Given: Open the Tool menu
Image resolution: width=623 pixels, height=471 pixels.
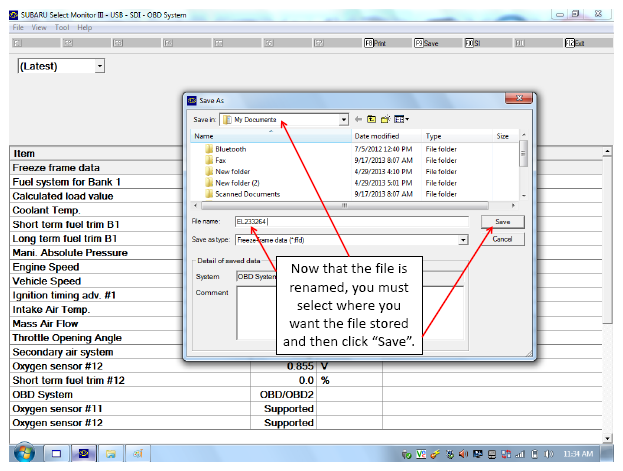Looking at the screenshot, I should [x=62, y=27].
